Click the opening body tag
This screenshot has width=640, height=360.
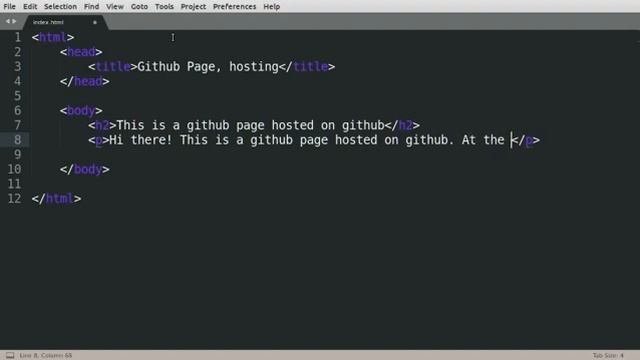(x=81, y=111)
